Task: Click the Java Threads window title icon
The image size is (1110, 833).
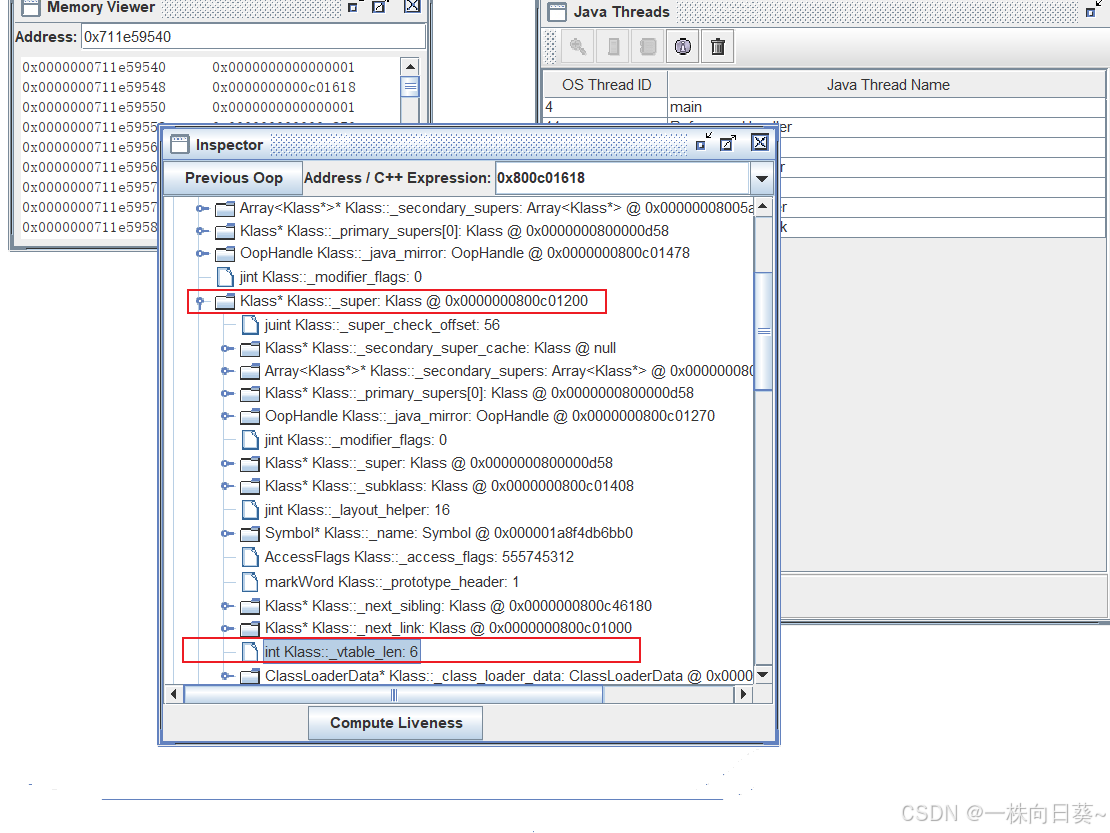Action: tap(557, 11)
